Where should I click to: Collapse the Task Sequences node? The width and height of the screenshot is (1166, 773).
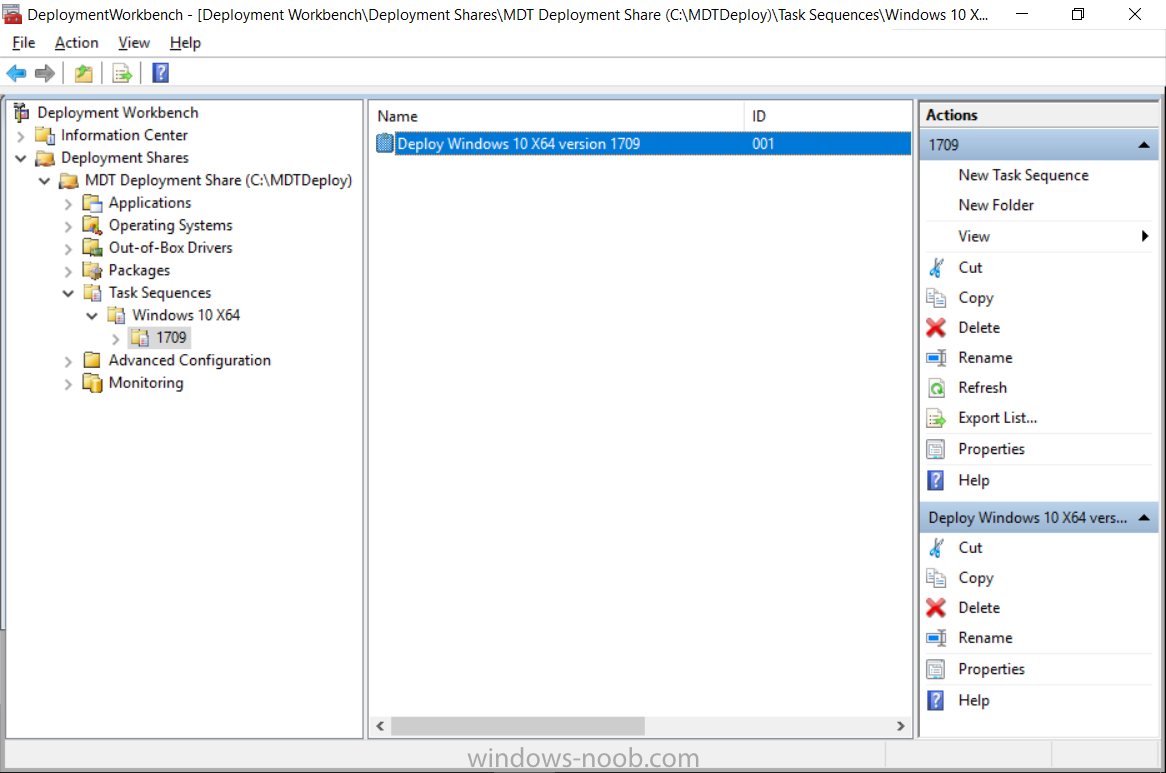click(x=68, y=293)
